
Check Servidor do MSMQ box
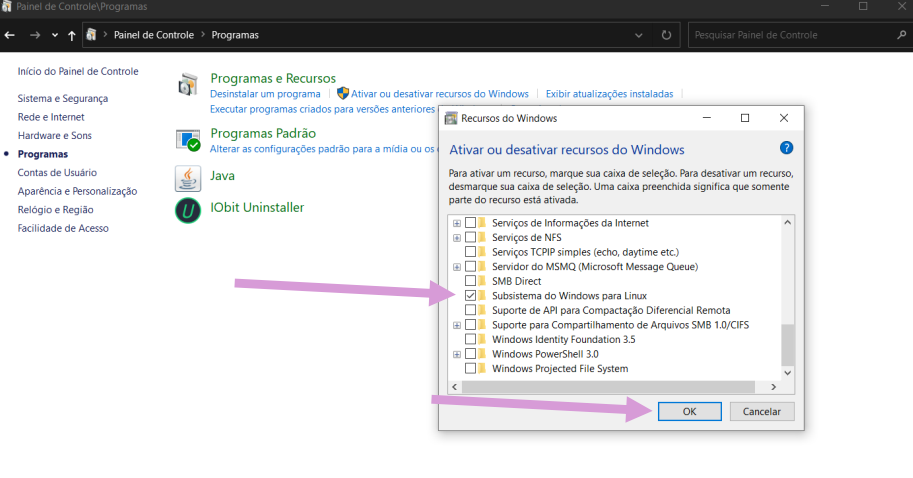(x=470, y=266)
